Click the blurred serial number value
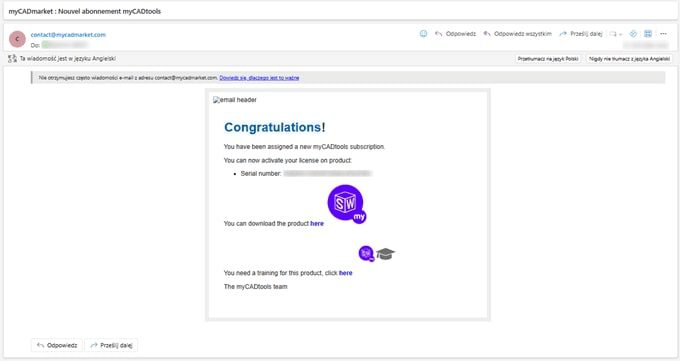680x361 pixels. (x=327, y=174)
